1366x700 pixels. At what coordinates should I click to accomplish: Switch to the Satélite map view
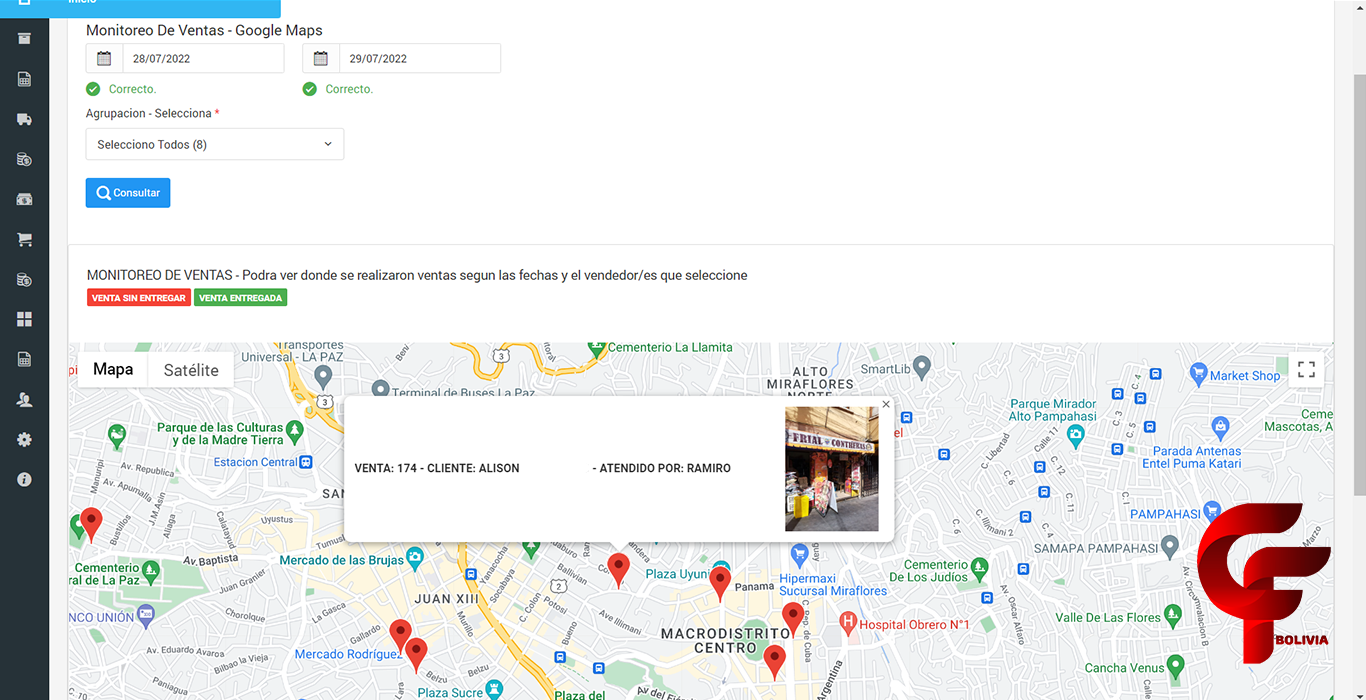tap(191, 370)
